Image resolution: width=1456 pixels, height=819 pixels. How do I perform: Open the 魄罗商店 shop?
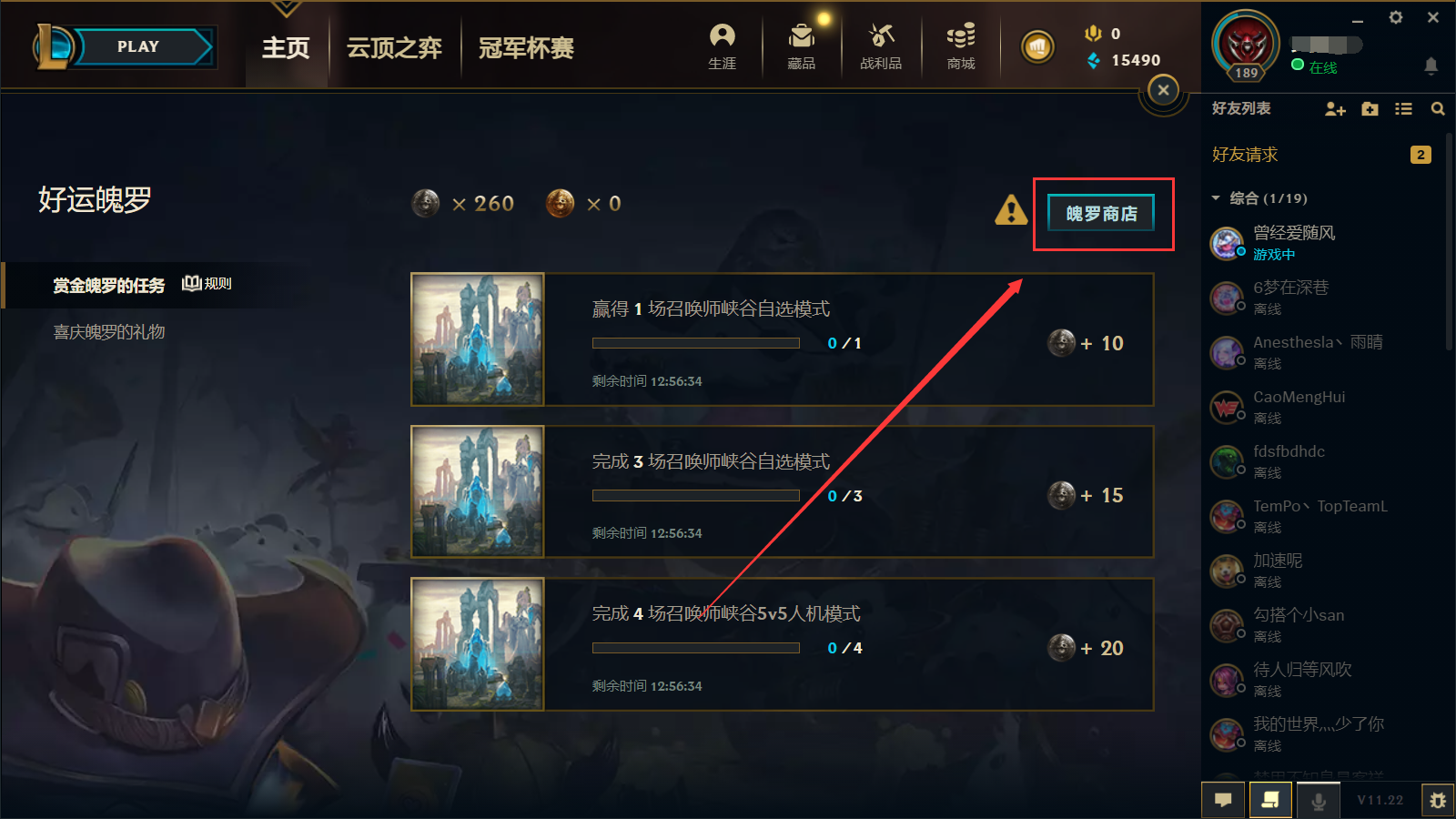1101,214
